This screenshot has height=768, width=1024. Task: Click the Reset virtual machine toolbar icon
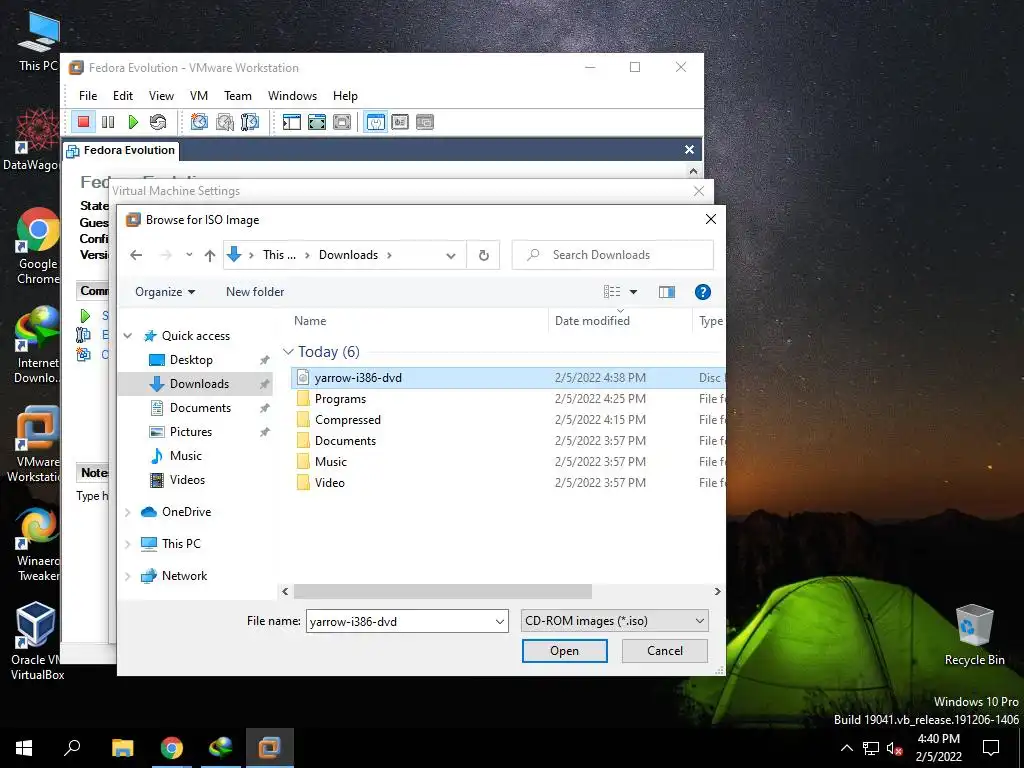pyautogui.click(x=158, y=122)
